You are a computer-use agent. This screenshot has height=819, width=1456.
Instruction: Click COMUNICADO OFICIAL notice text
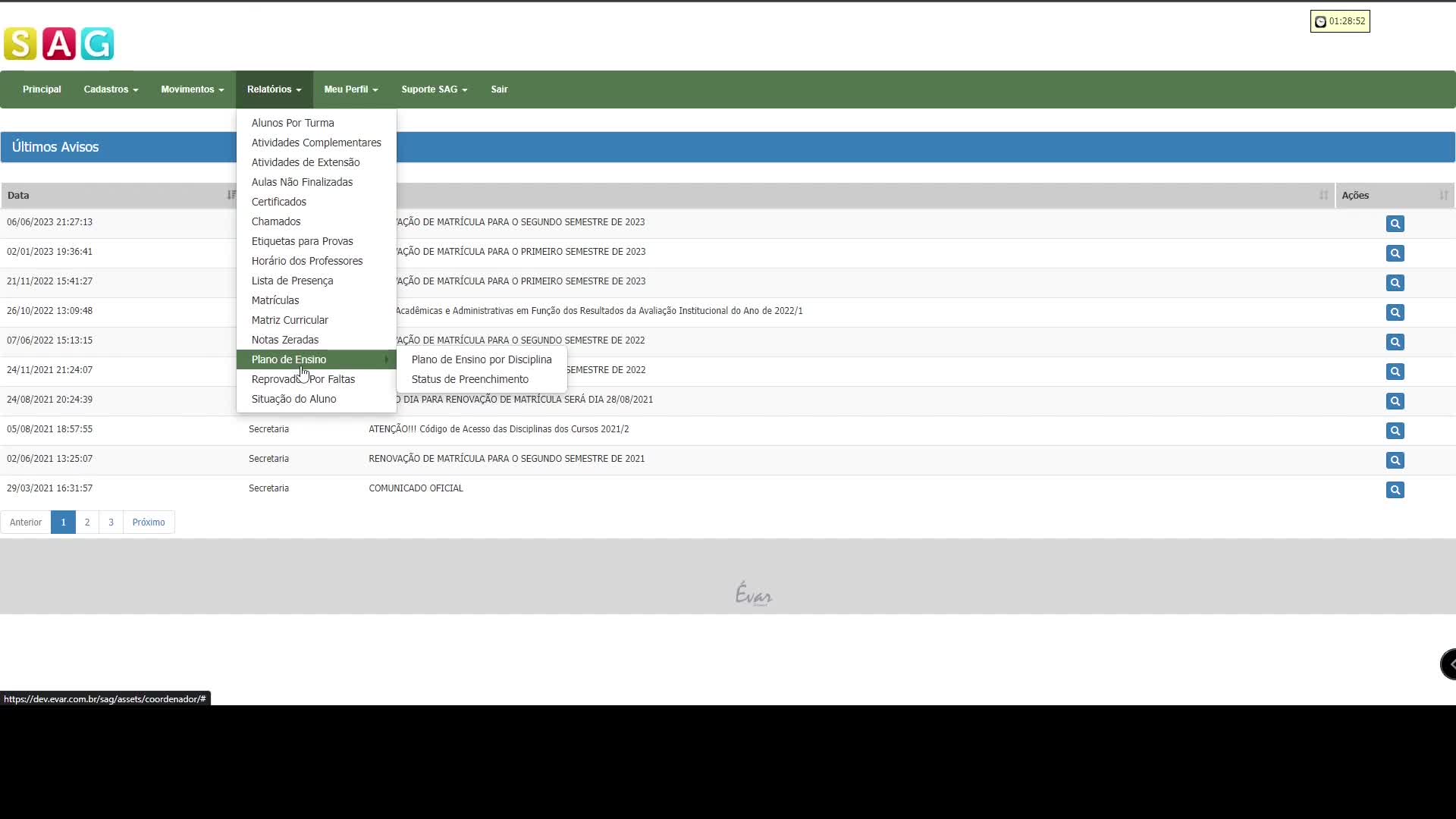[416, 488]
